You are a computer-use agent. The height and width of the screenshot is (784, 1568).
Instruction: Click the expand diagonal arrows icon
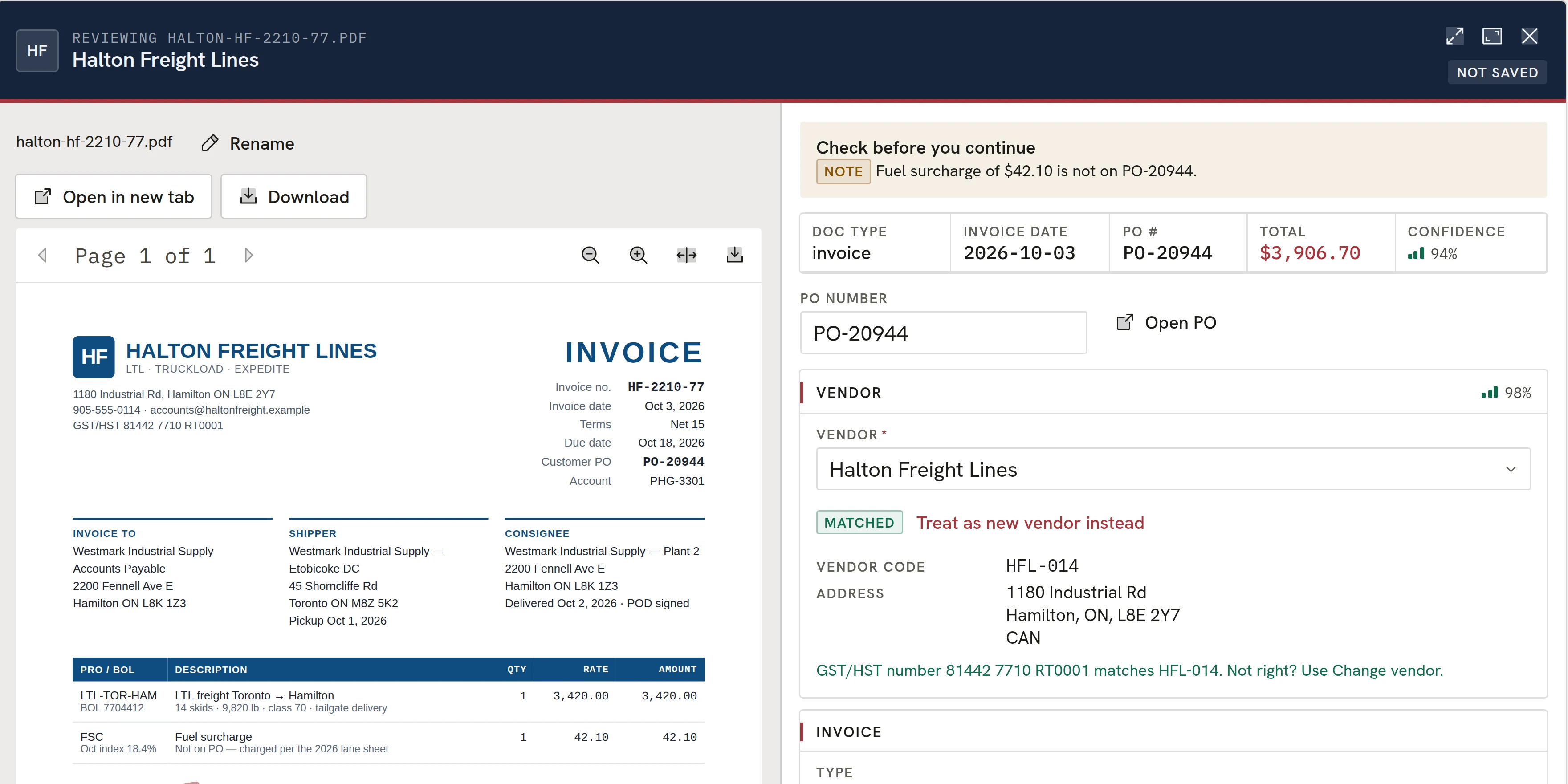(x=1454, y=37)
